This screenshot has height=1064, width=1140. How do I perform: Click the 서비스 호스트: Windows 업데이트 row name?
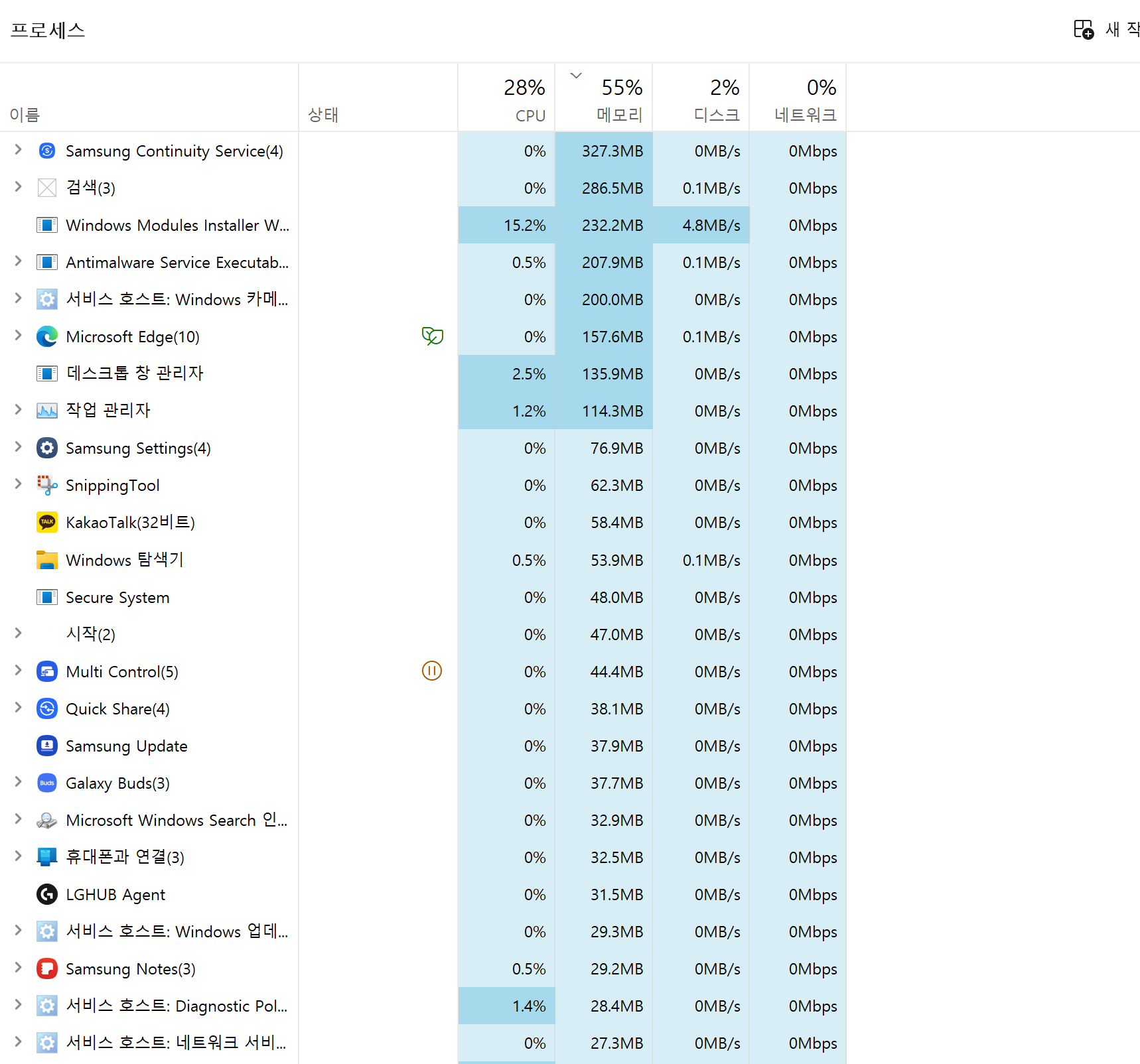[177, 931]
